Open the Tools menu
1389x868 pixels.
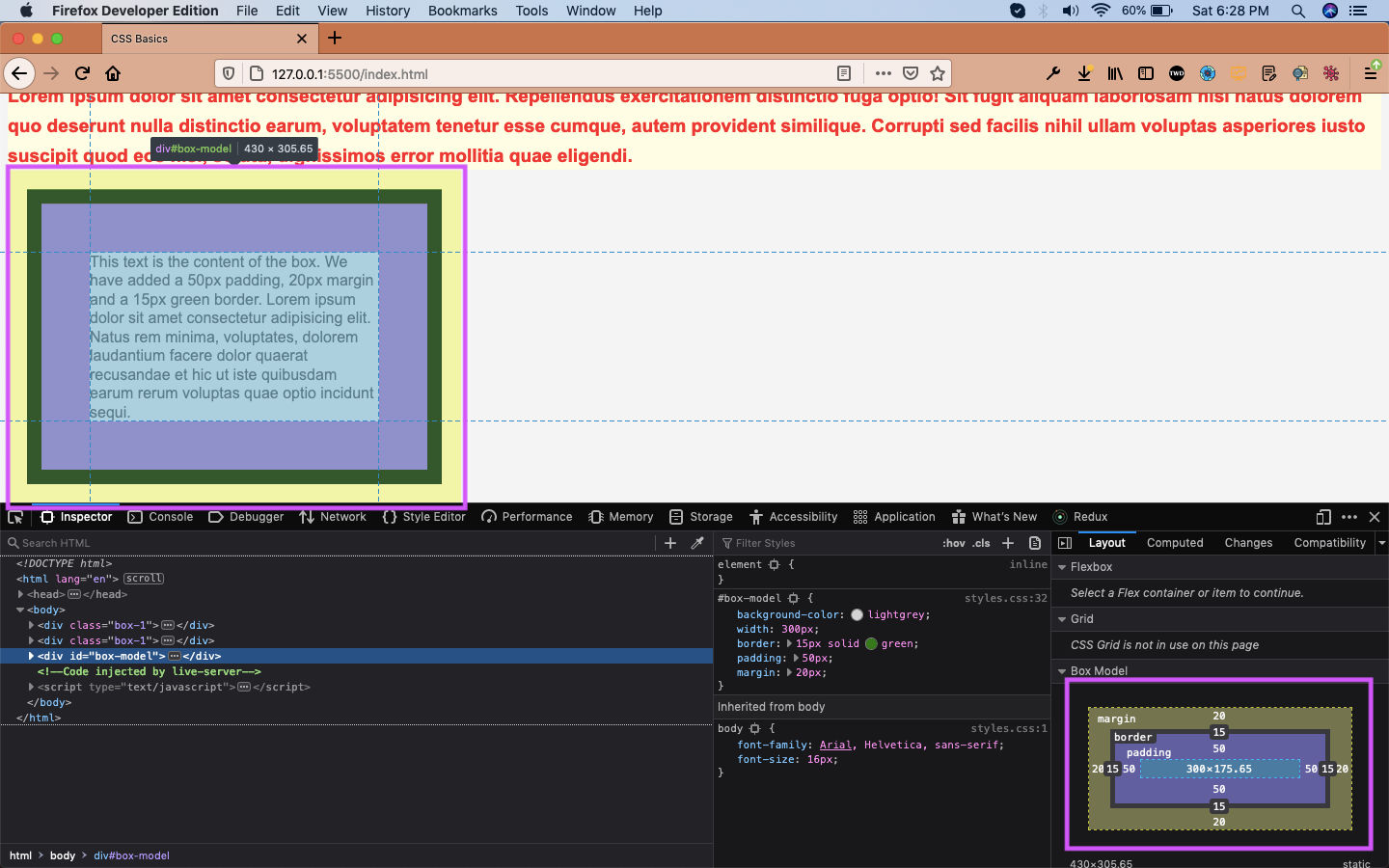(x=531, y=11)
